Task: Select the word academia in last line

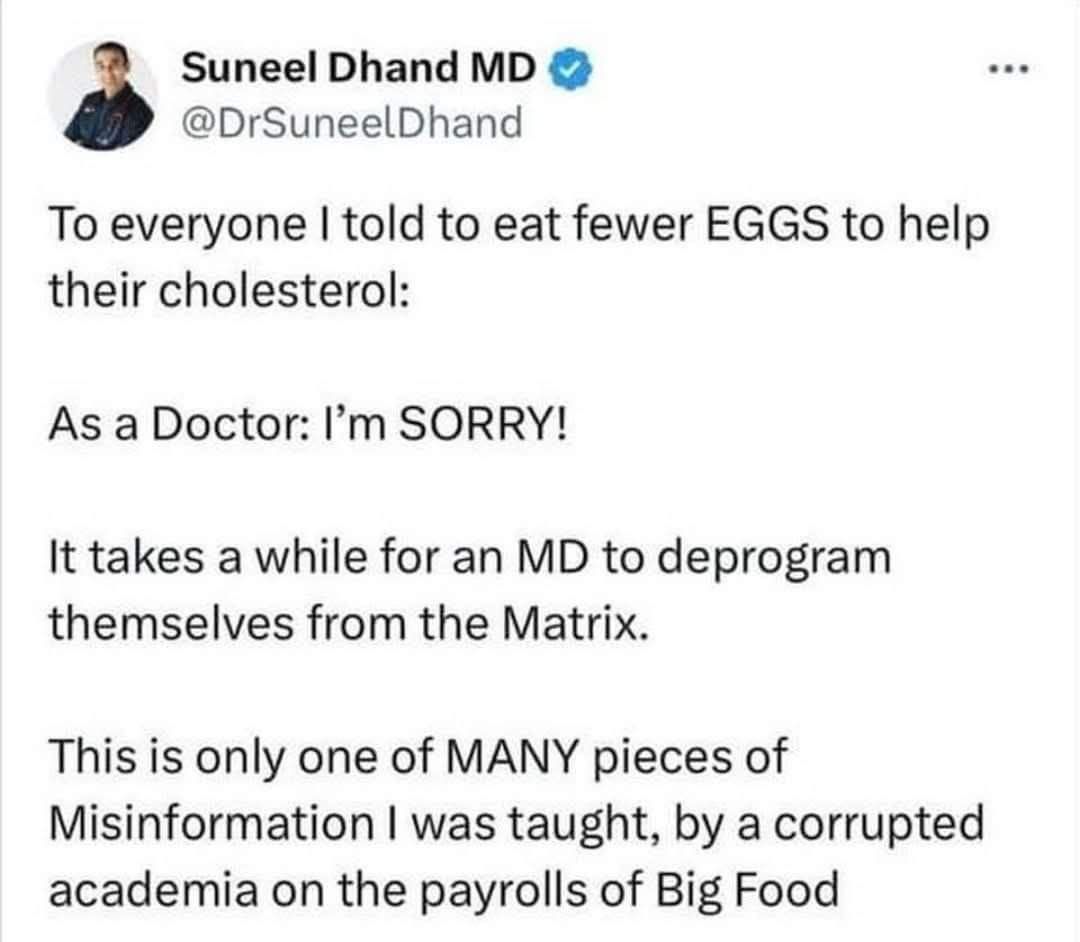Action: pyautogui.click(x=153, y=890)
